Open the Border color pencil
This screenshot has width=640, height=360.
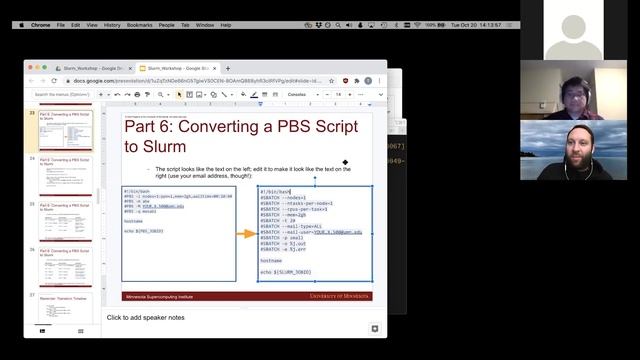[254, 95]
